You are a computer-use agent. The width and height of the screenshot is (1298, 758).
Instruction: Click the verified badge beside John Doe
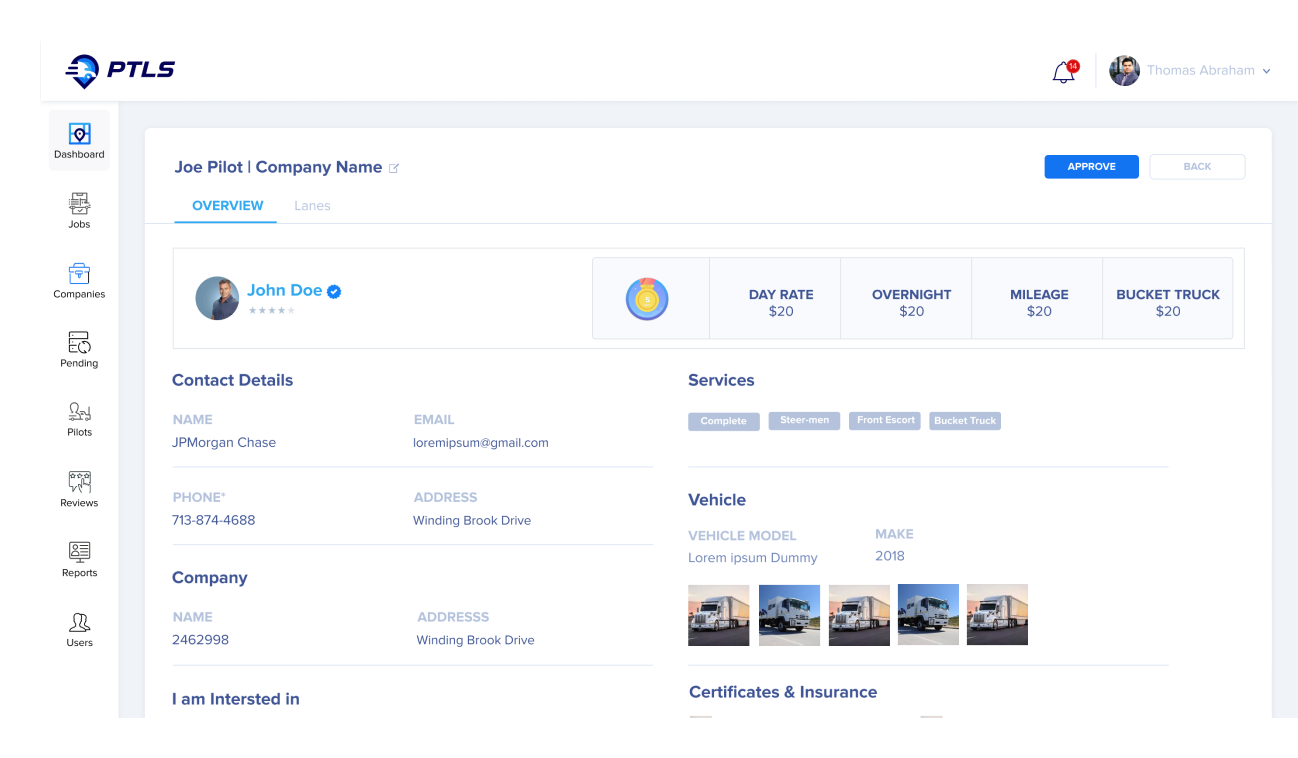pyautogui.click(x=335, y=291)
